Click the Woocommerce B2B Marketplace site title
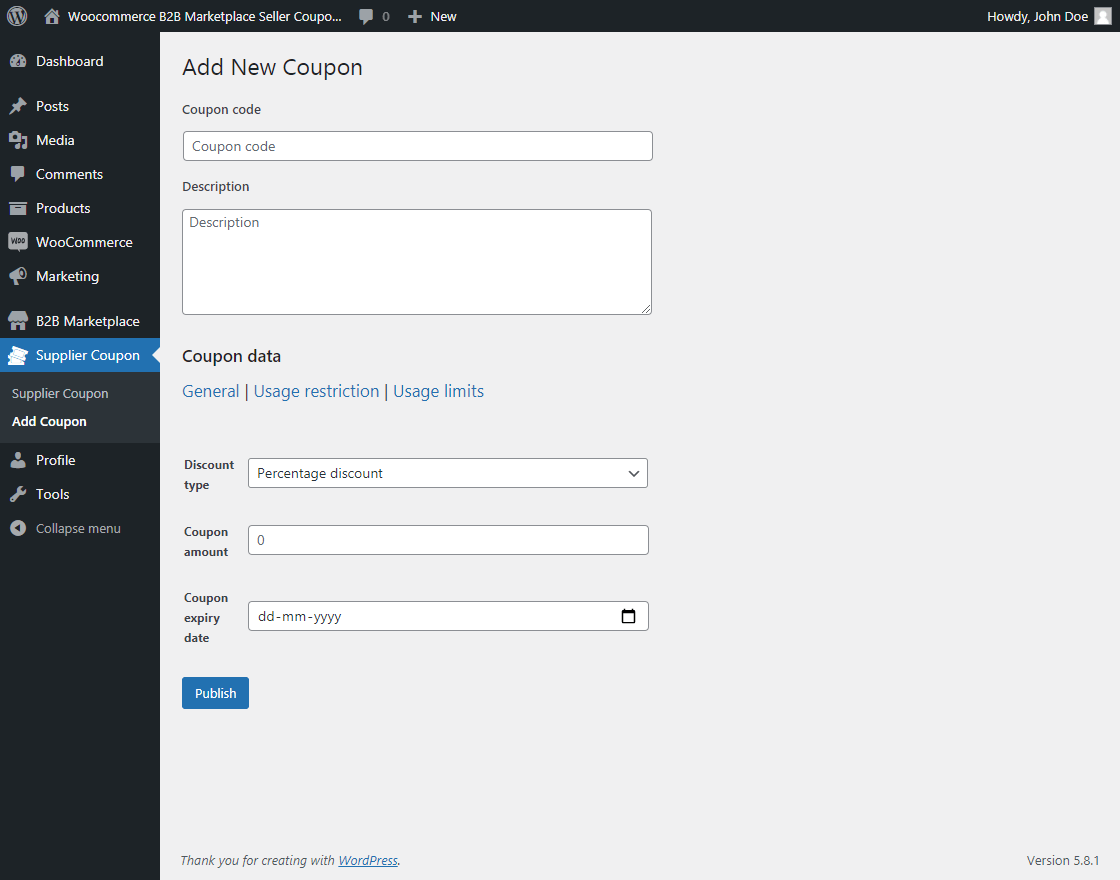Image resolution: width=1120 pixels, height=880 pixels. point(204,16)
